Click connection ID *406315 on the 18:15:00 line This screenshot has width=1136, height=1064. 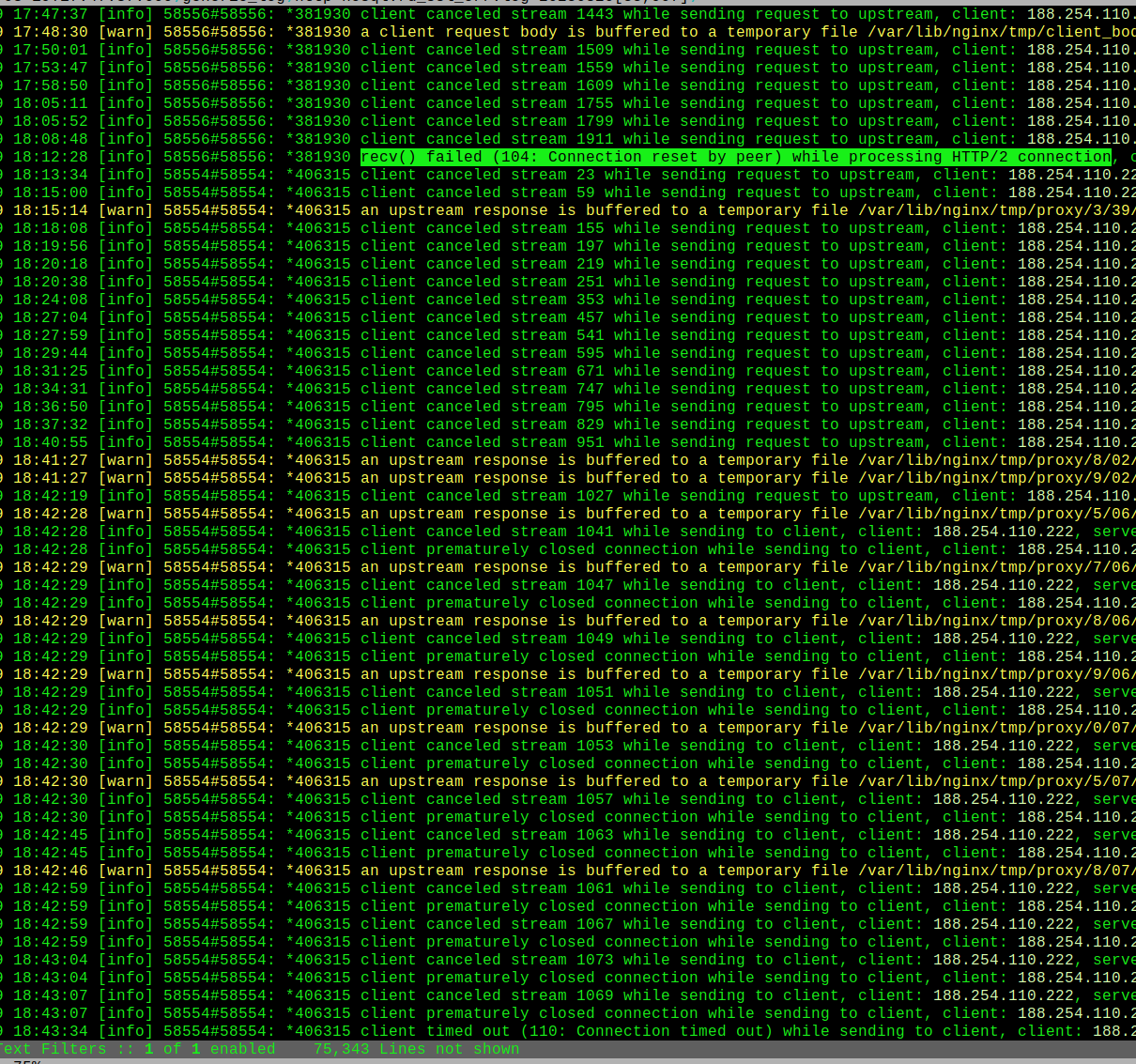coord(318,193)
